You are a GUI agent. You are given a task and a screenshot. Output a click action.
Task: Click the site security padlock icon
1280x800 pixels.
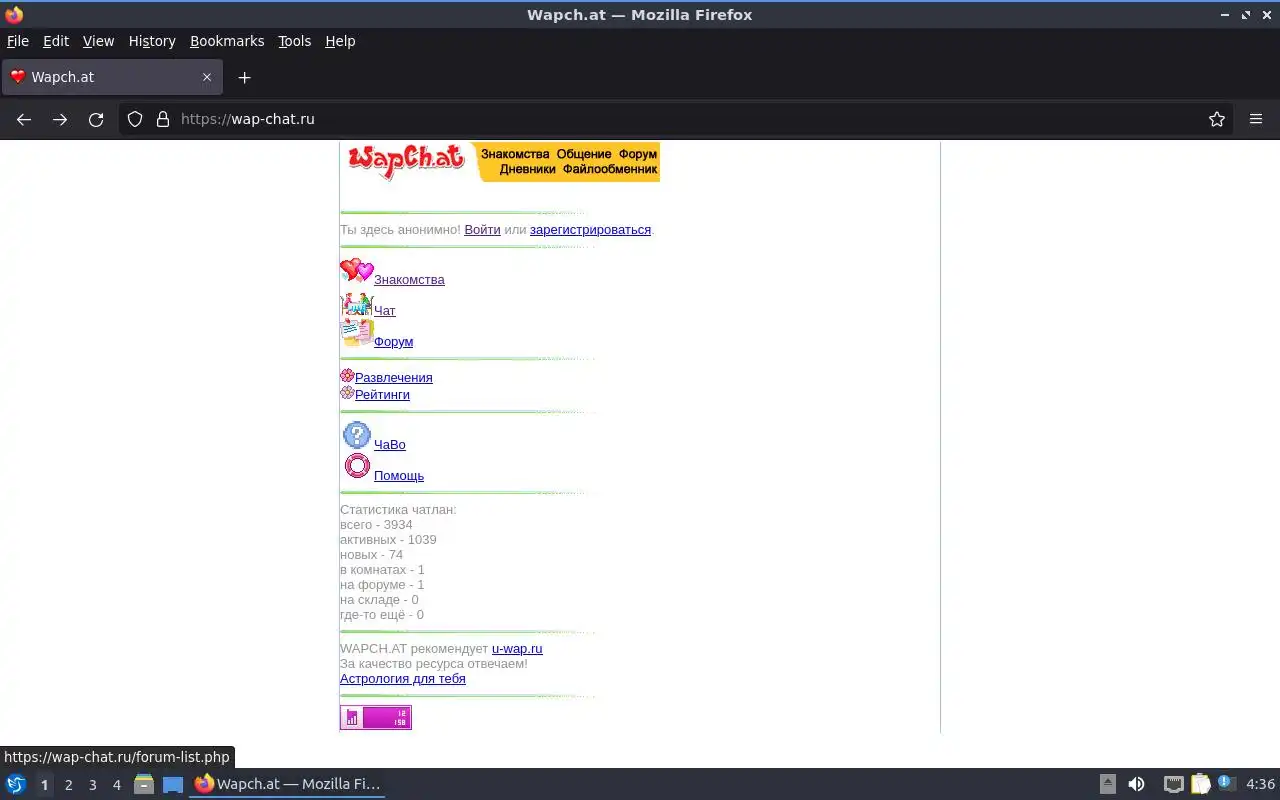tap(163, 119)
